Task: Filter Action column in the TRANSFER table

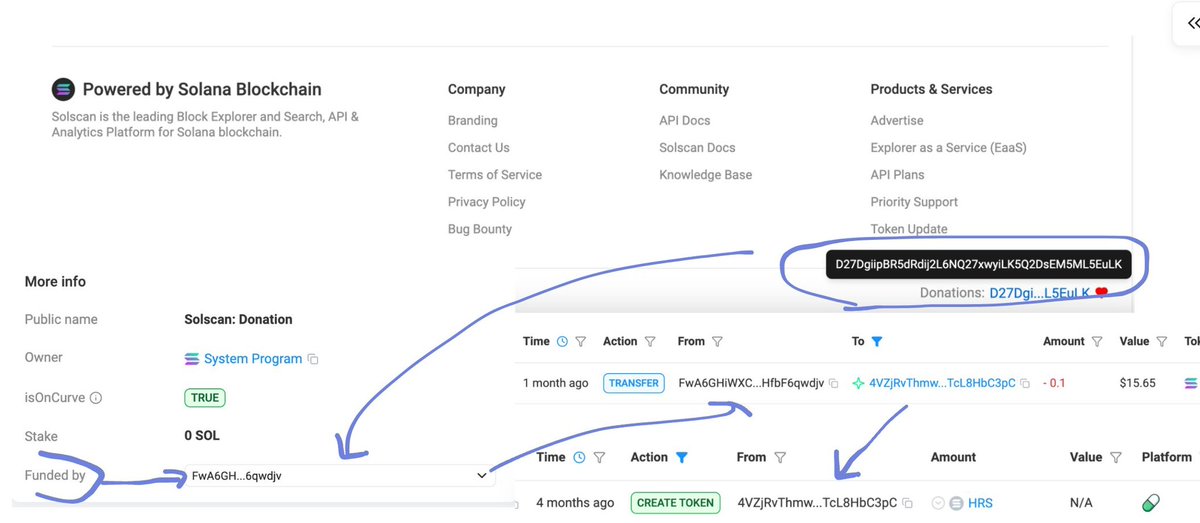Action: [x=650, y=342]
